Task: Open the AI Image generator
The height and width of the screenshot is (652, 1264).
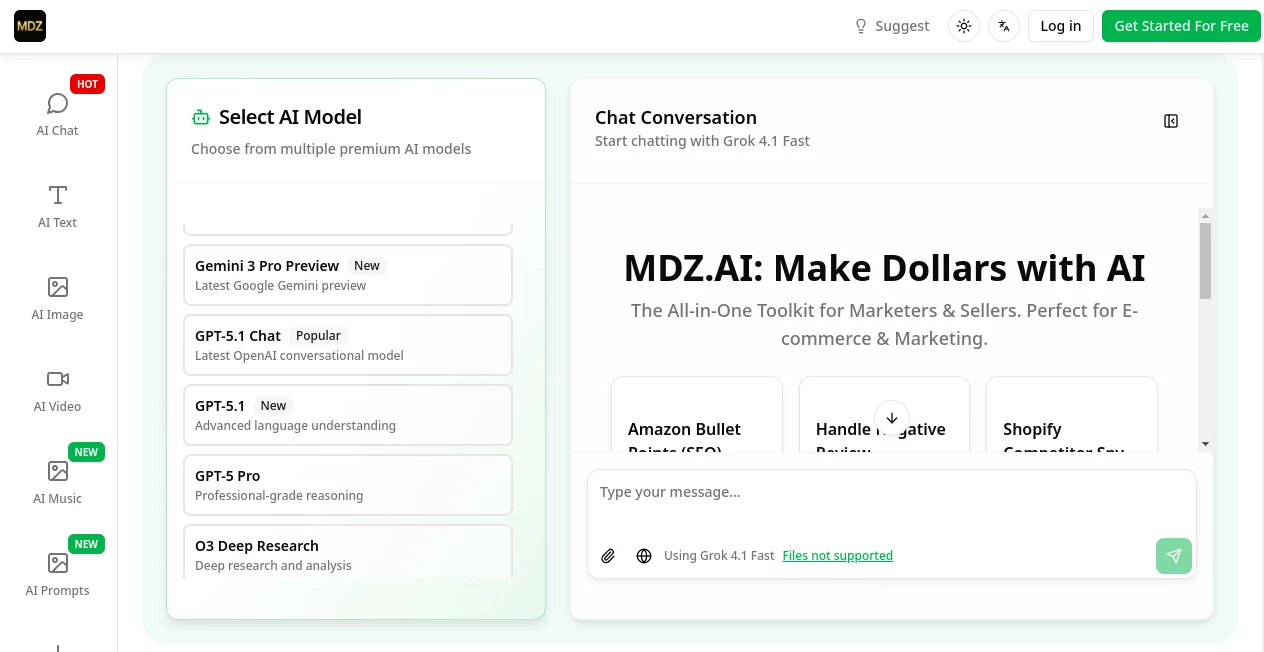Action: coord(57,297)
